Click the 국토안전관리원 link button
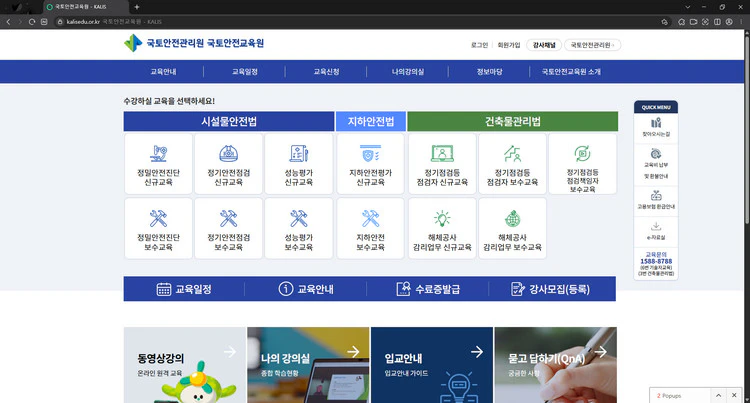750x403 pixels. point(592,45)
